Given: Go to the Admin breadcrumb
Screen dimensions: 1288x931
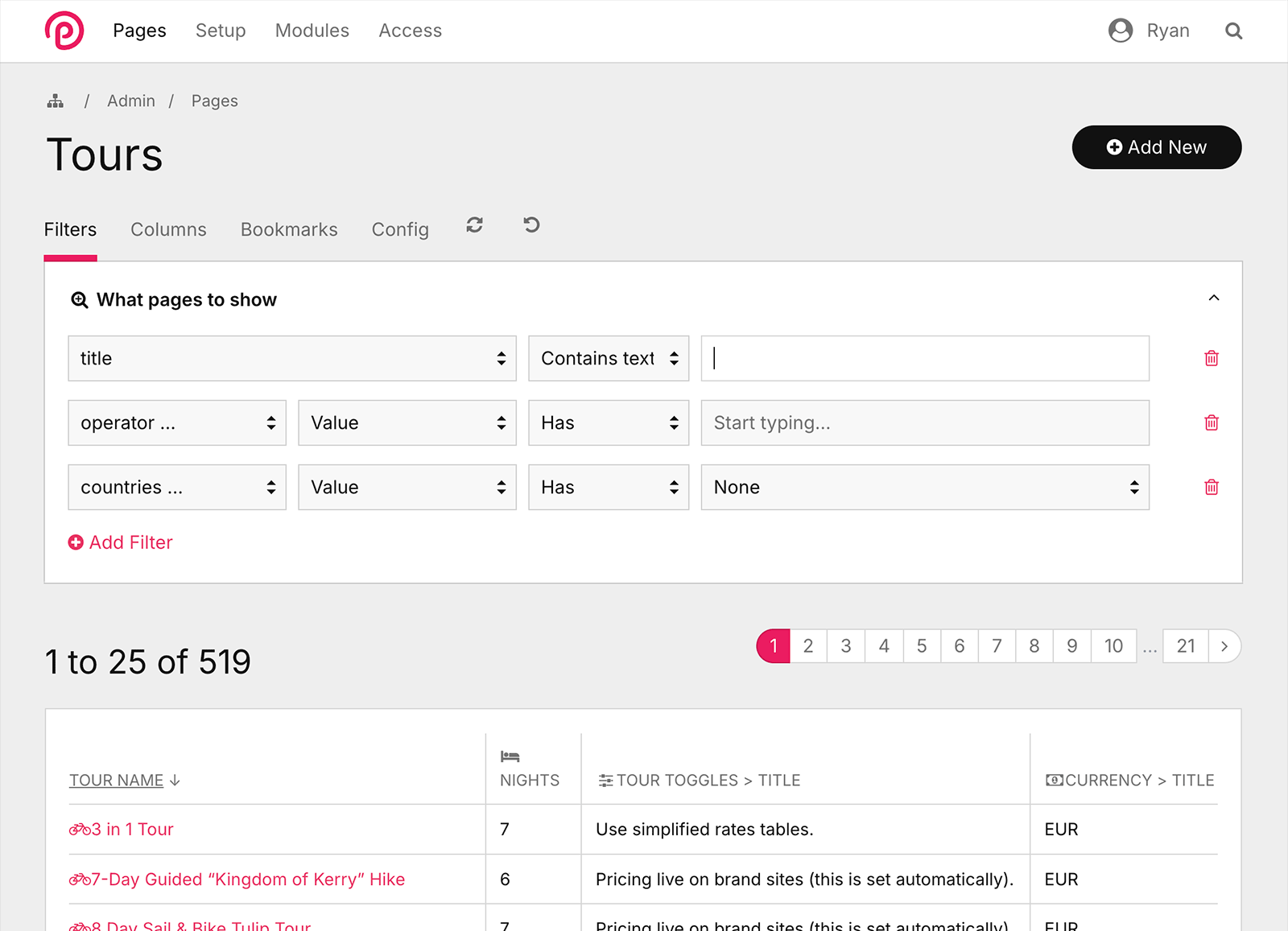Looking at the screenshot, I should click(131, 101).
